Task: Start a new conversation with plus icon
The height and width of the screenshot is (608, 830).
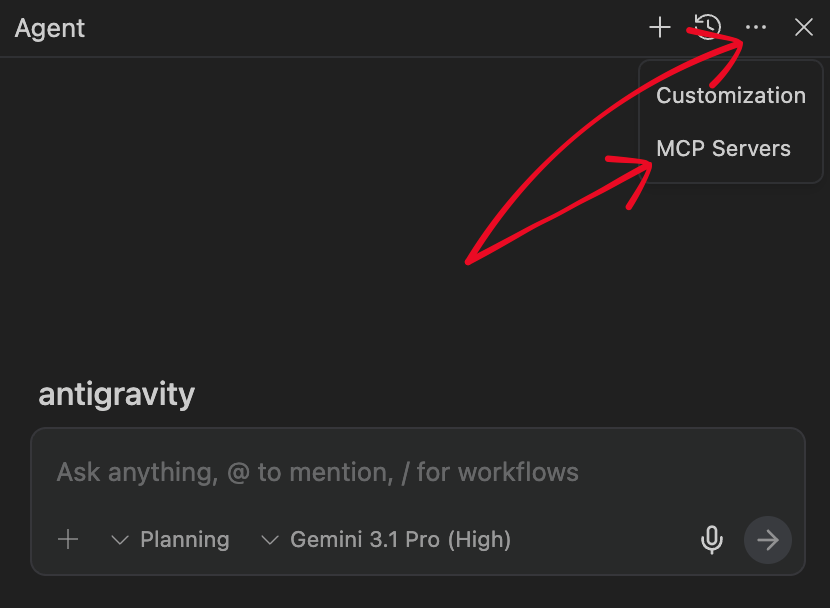Action: click(x=660, y=28)
